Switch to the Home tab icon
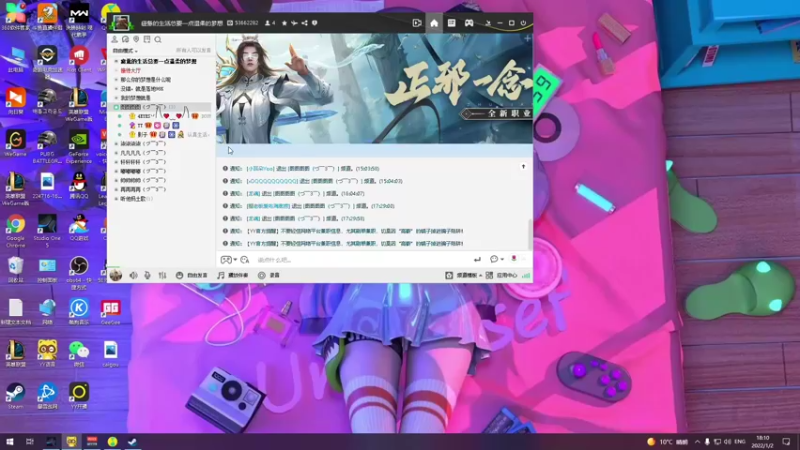This screenshot has width=800, height=450. pyautogui.click(x=434, y=23)
